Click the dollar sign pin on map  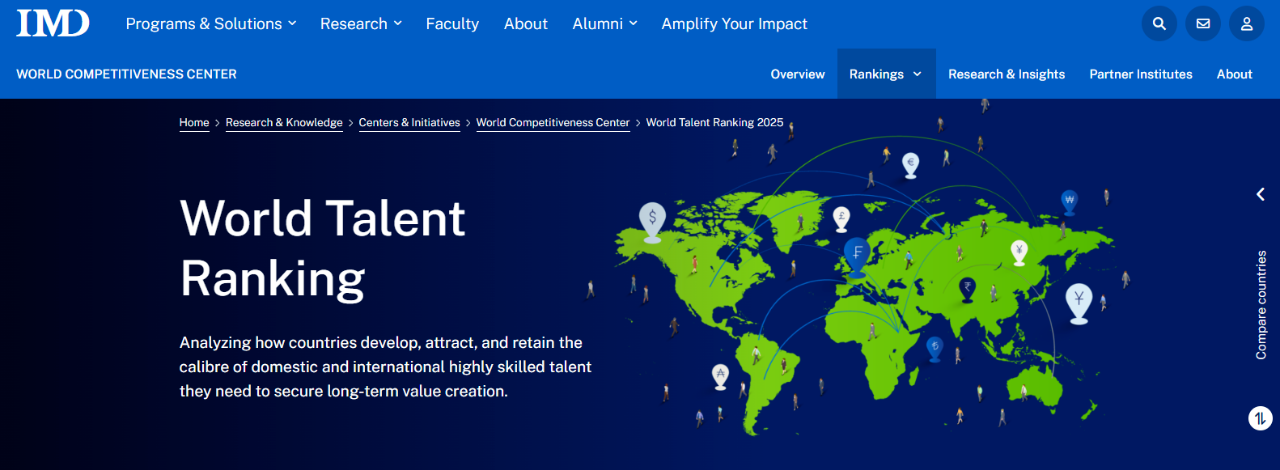(x=652, y=218)
